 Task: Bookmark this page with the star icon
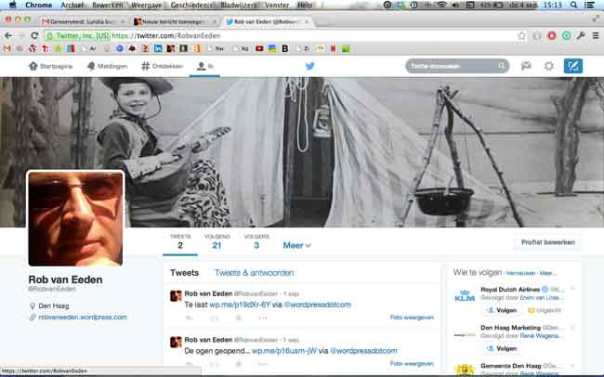pos(522,36)
